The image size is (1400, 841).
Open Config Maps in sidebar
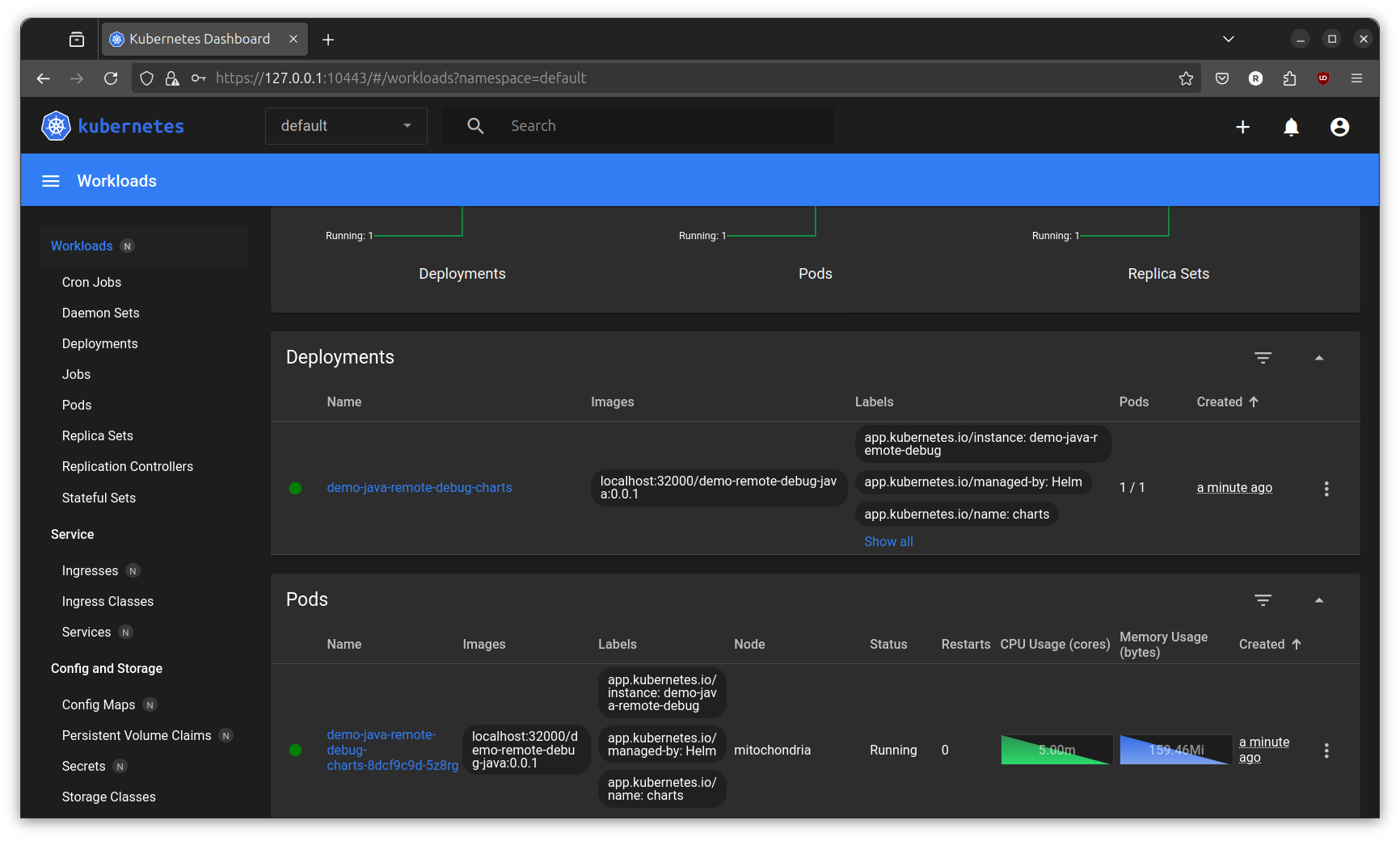click(99, 704)
